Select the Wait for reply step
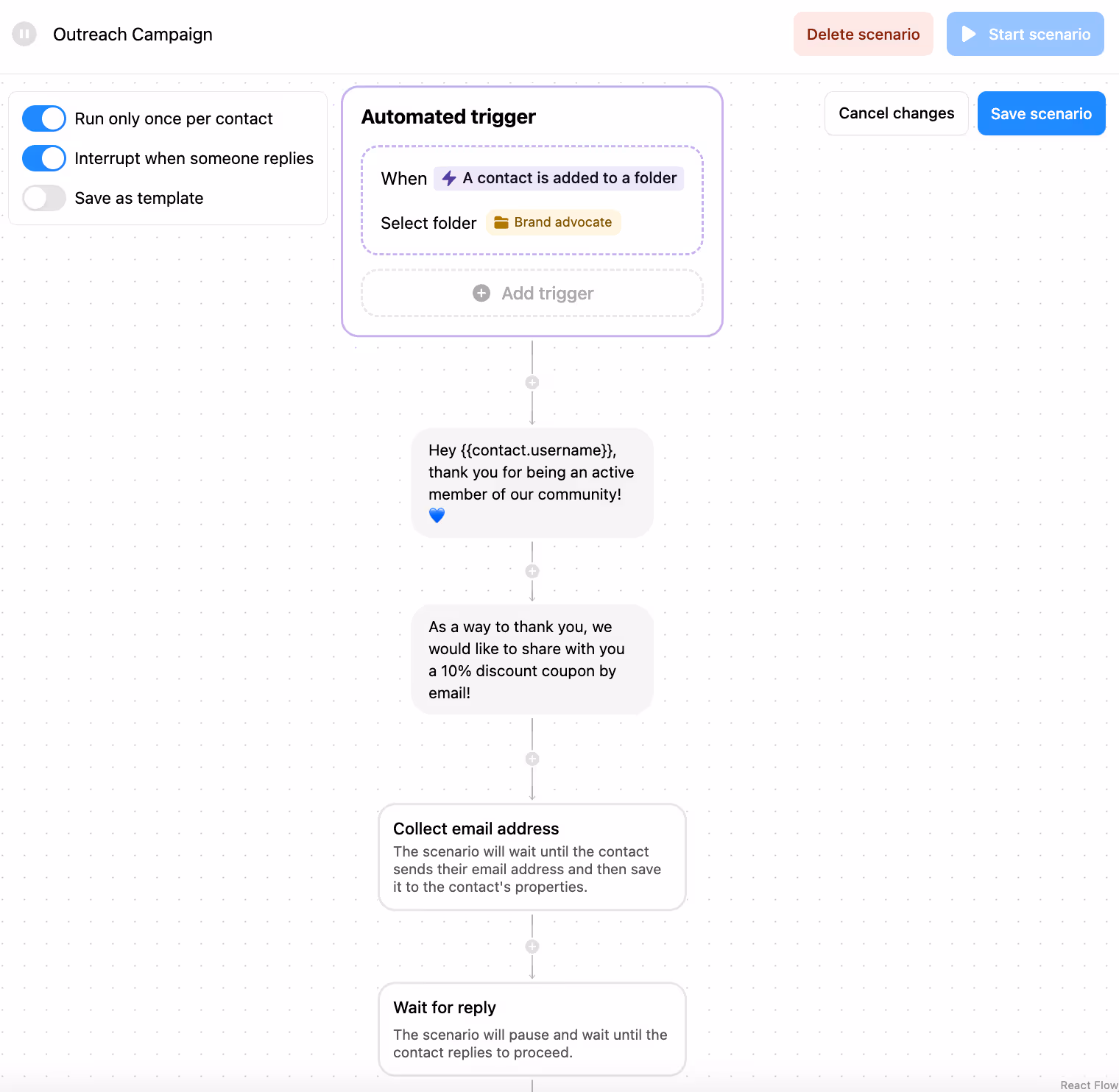The width and height of the screenshot is (1119, 1092). click(532, 1029)
